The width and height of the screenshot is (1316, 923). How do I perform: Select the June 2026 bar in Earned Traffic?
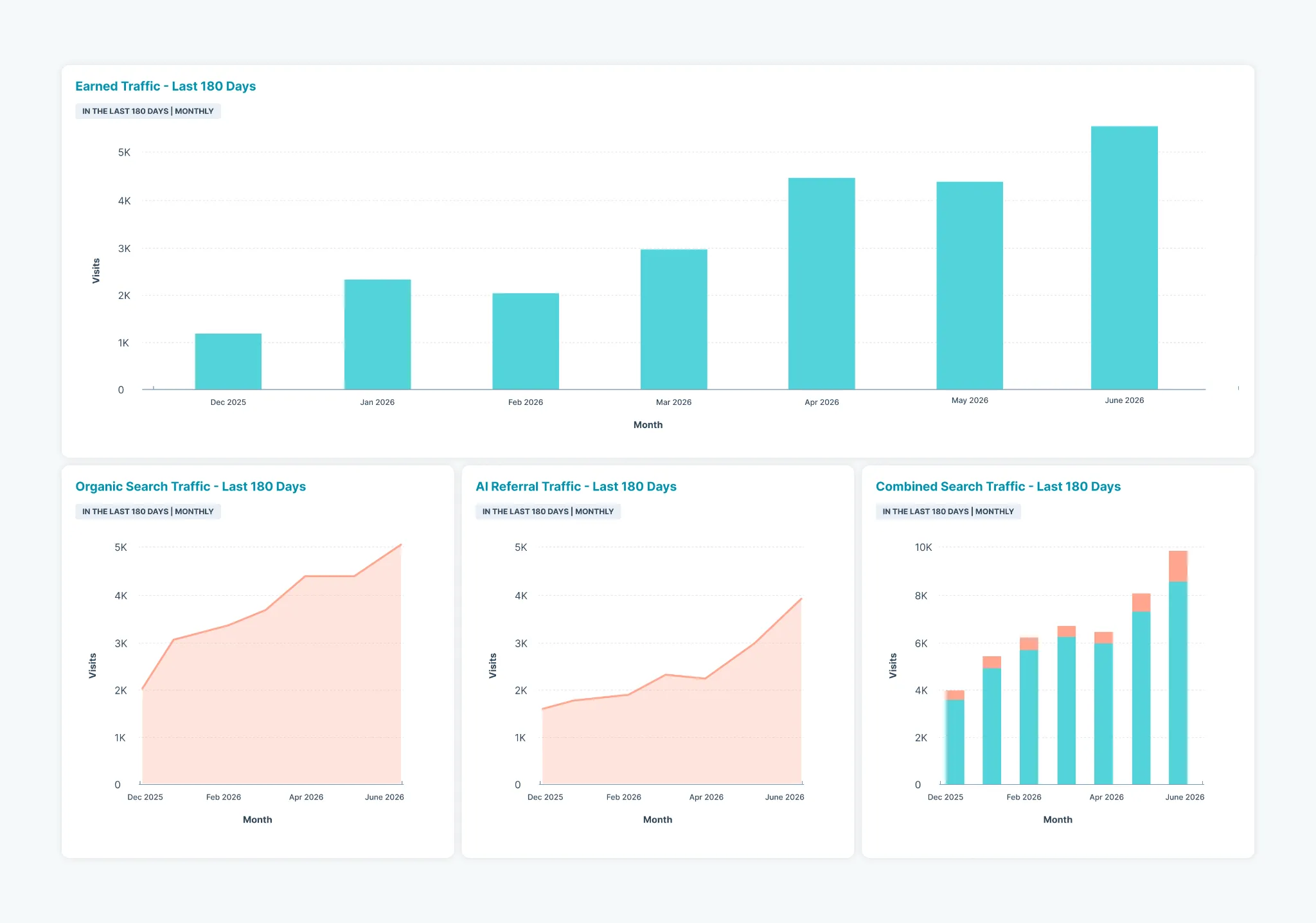[x=1125, y=258]
